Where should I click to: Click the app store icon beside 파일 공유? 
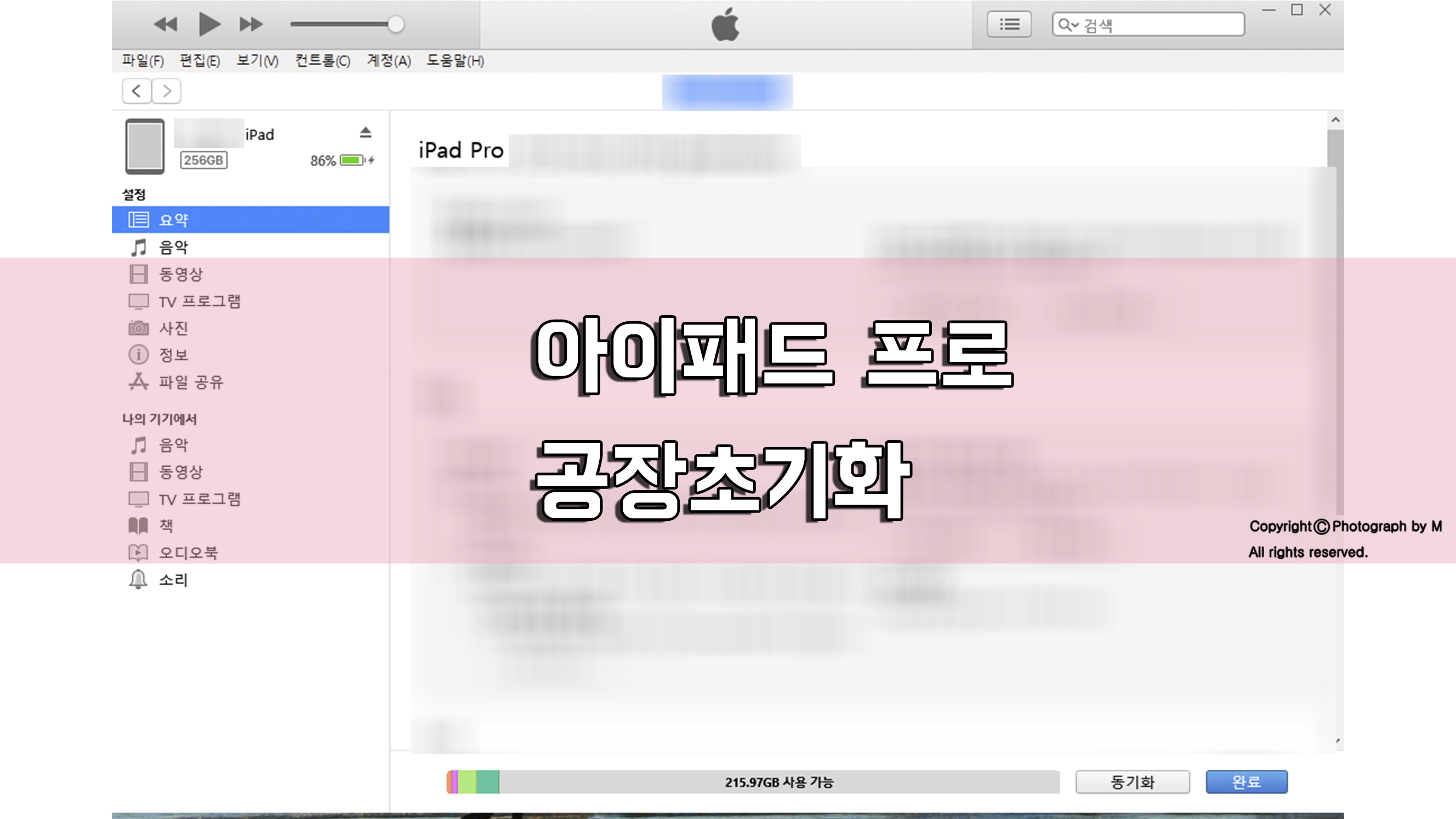(139, 382)
